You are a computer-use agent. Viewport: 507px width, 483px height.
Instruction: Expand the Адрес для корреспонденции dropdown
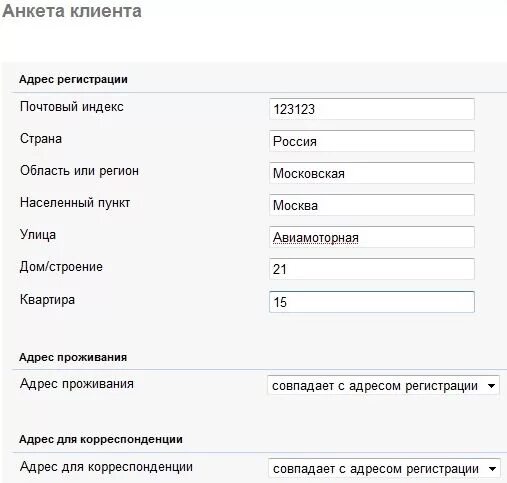384,469
